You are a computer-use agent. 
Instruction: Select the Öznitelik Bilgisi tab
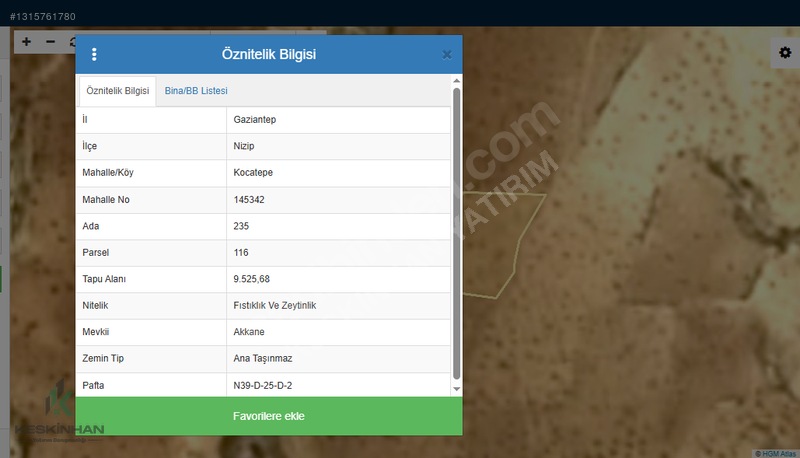pyautogui.click(x=118, y=91)
